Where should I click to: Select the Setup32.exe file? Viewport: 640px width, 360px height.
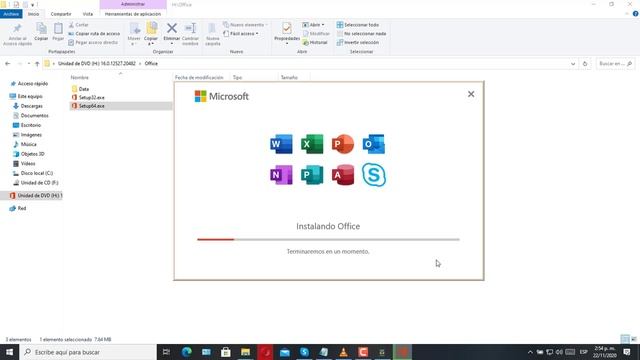(x=88, y=98)
